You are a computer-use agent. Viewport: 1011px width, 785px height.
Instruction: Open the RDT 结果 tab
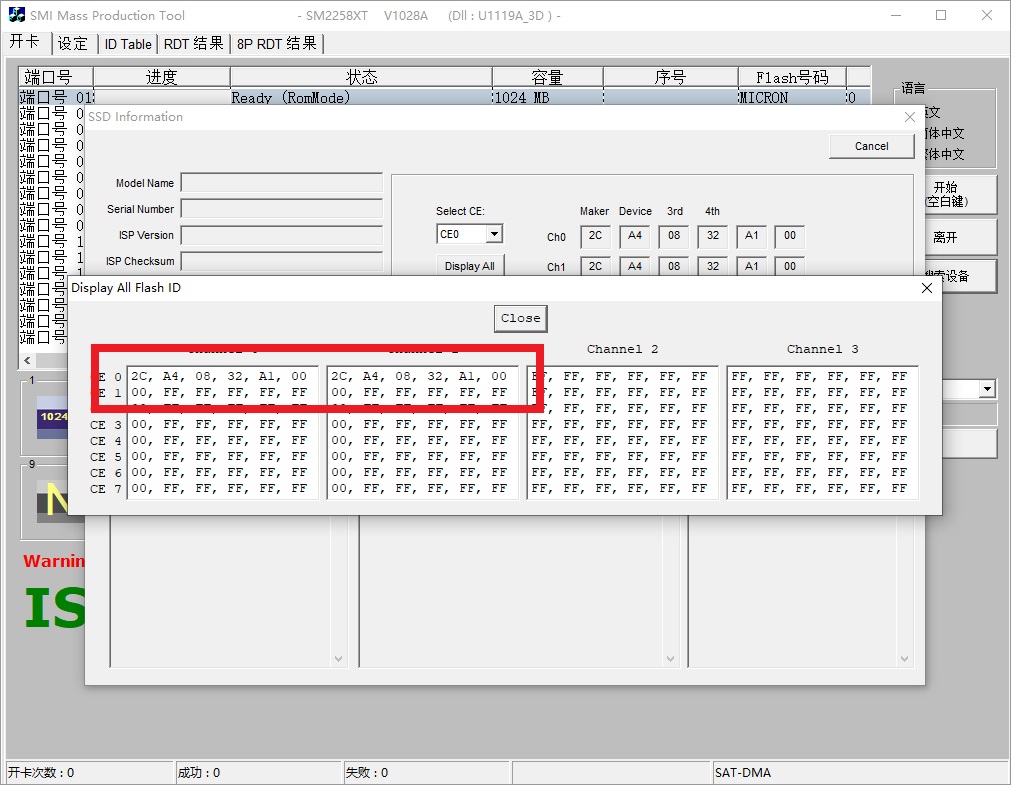(x=194, y=44)
